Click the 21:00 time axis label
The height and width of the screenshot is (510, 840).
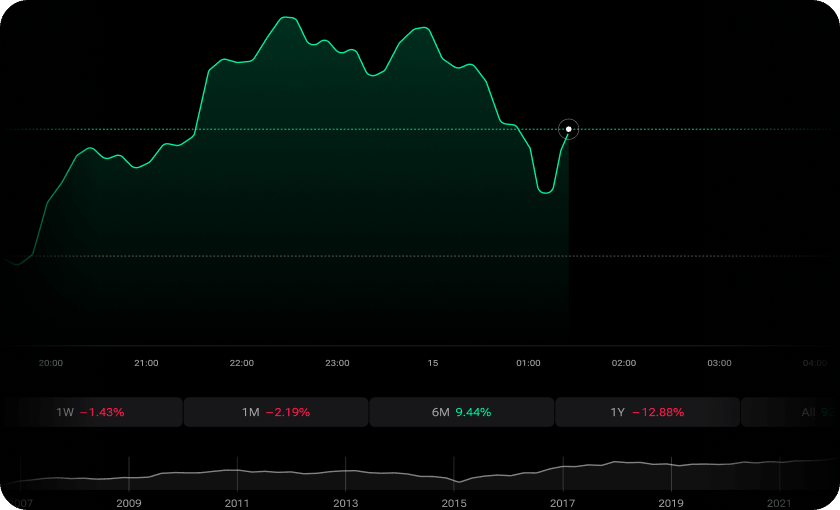click(x=146, y=363)
